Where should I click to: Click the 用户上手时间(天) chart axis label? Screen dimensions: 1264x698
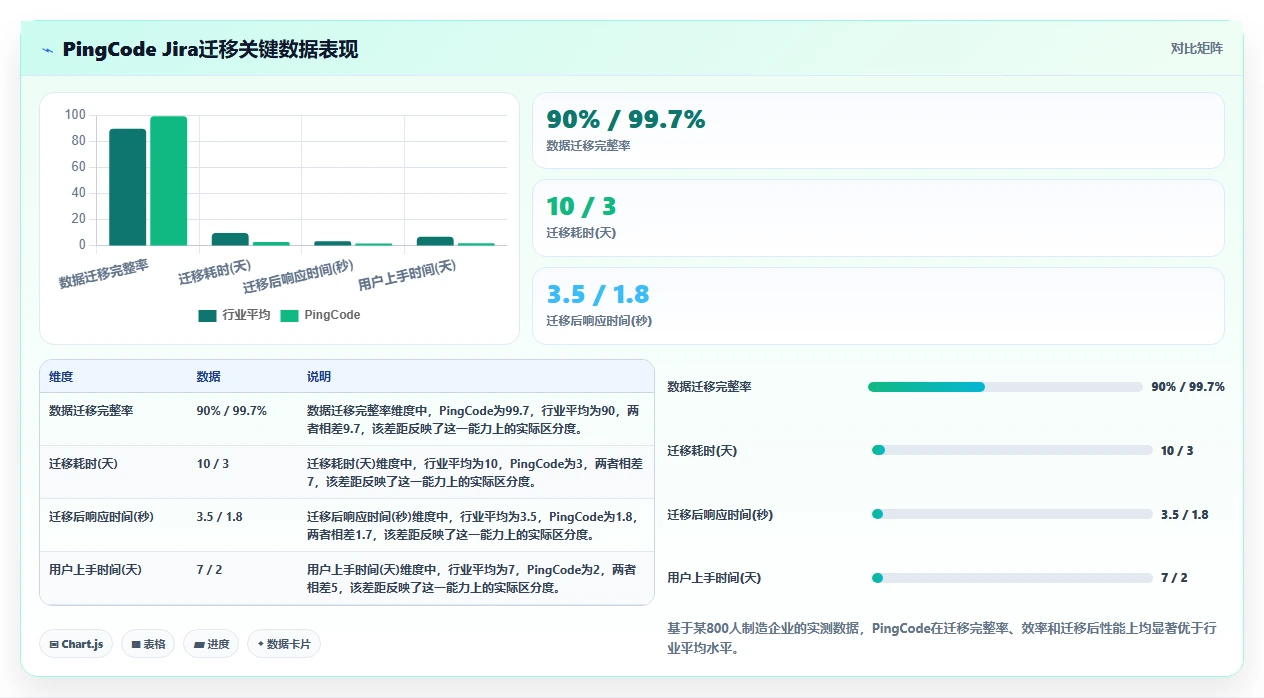[x=407, y=275]
